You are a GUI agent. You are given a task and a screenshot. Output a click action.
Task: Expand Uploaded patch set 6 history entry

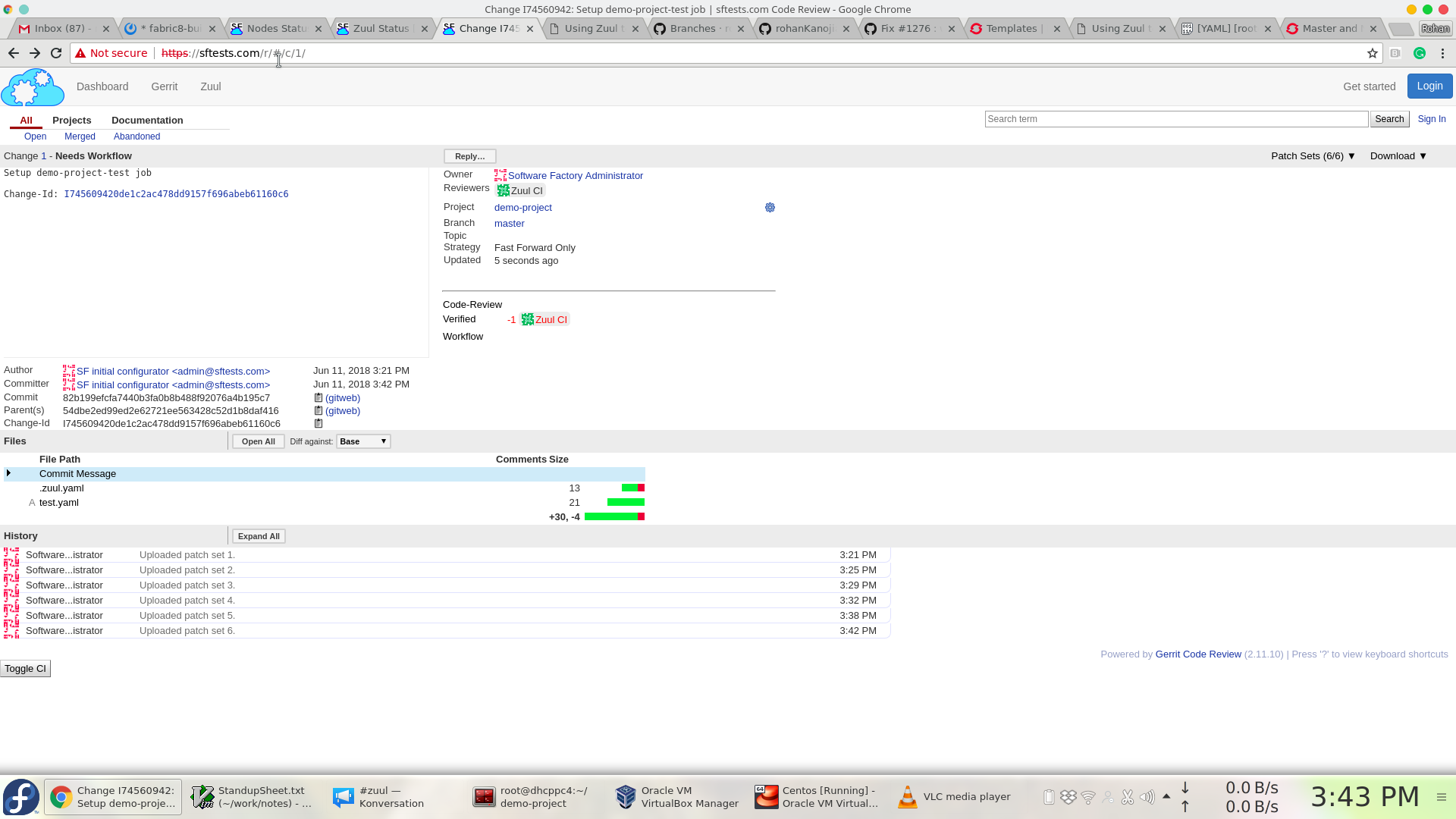coord(447,631)
